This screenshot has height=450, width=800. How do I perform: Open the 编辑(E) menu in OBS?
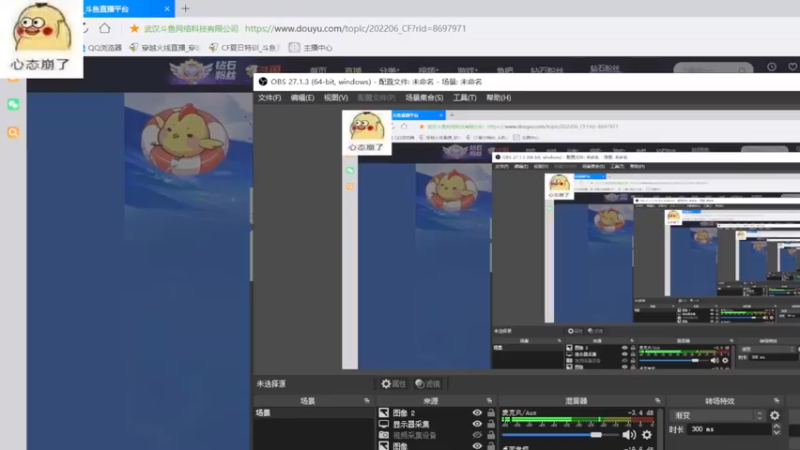point(303,97)
